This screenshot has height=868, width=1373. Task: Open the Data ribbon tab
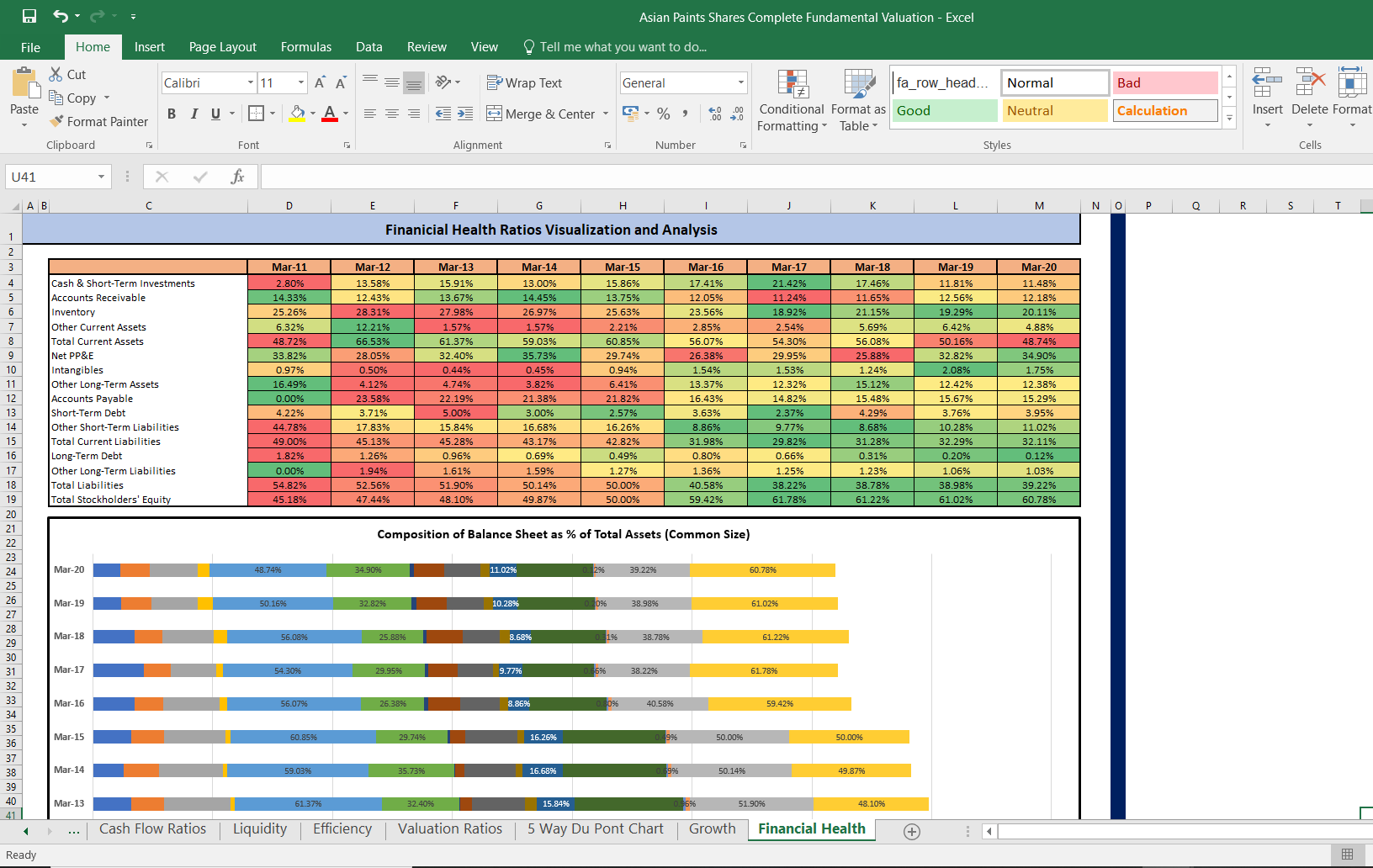coord(369,47)
